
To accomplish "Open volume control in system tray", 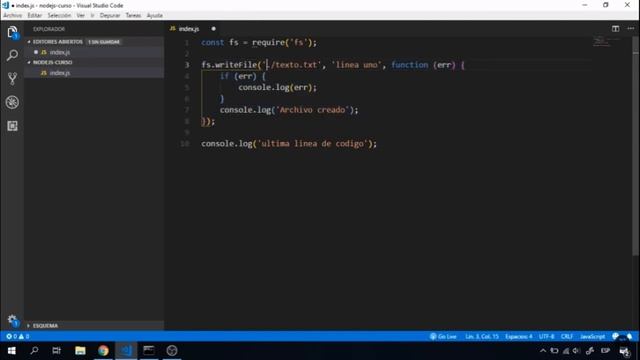I will 576,351.
